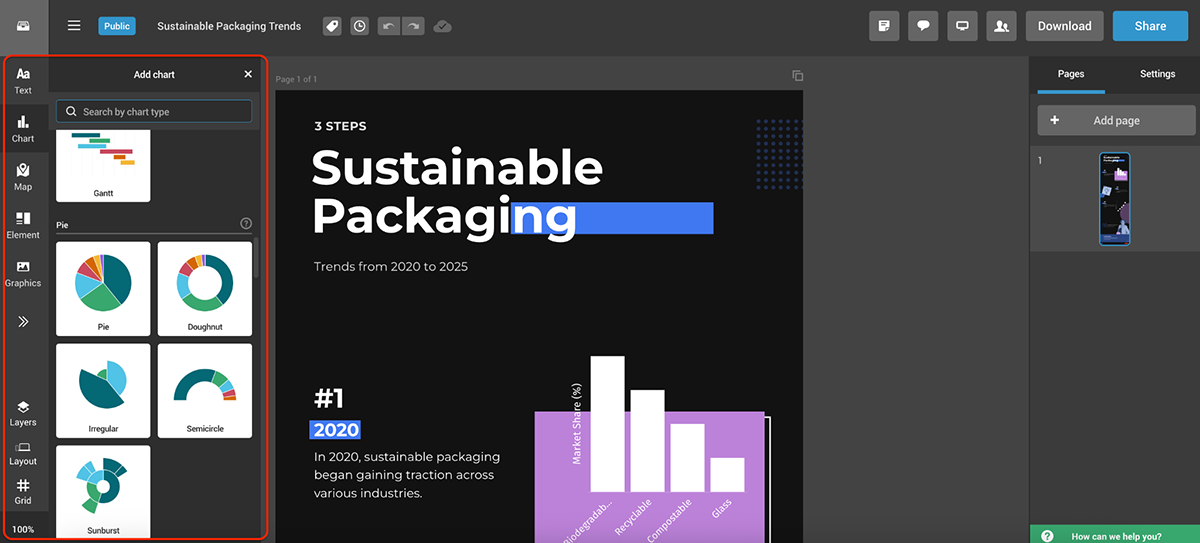Click the 100% zoom level
This screenshot has width=1200, height=543.
tap(23, 529)
